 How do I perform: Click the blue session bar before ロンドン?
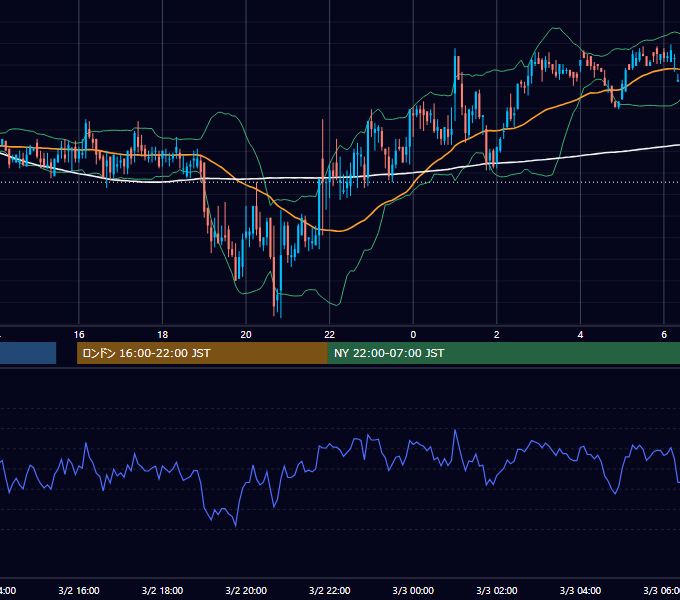click(28, 353)
